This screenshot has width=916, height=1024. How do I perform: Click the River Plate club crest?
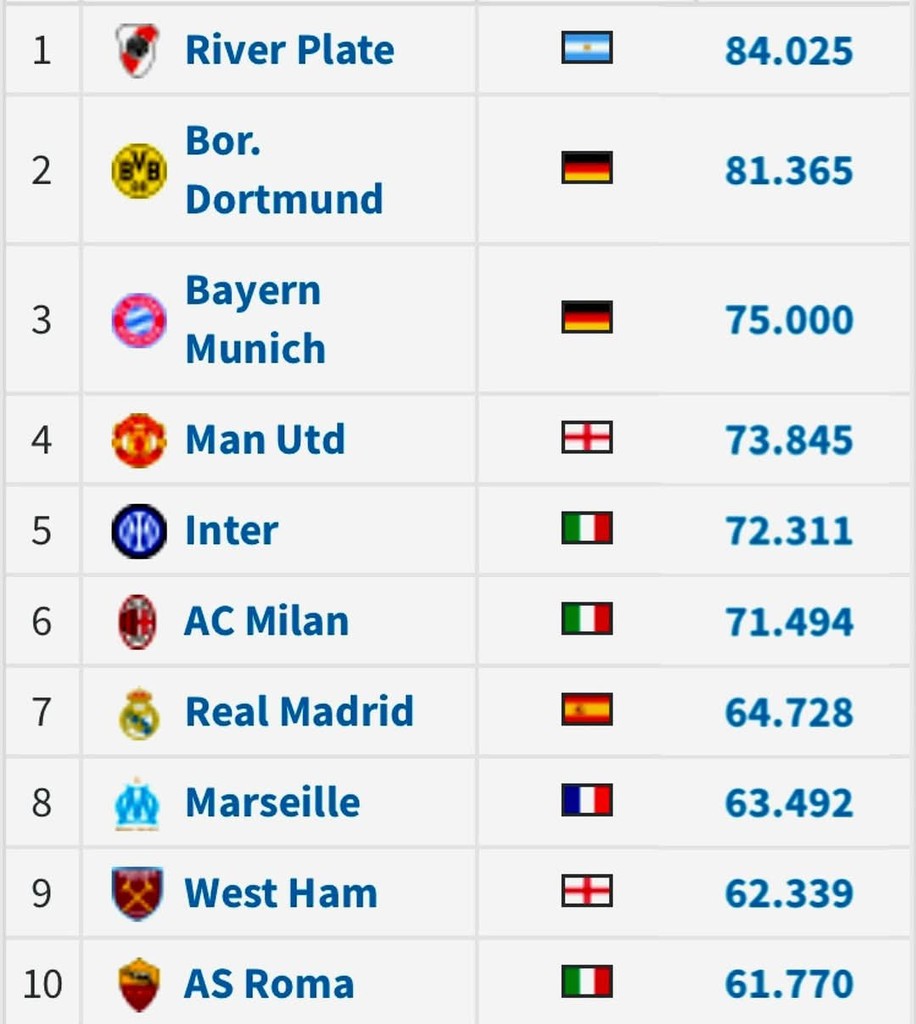pos(137,50)
